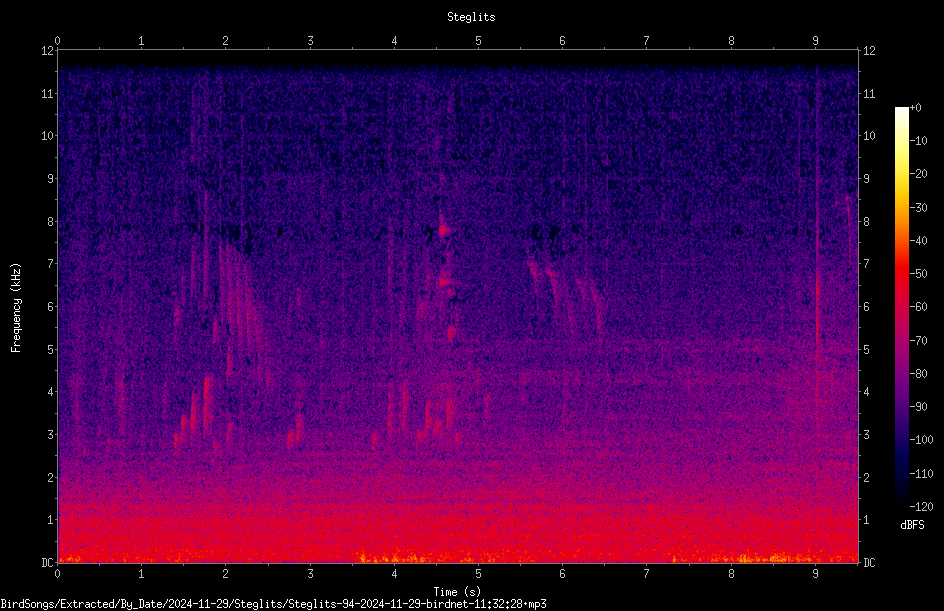Pick the red -50 dBFS level on the color bar
Screen dimensions: 944x611
click(x=901, y=273)
